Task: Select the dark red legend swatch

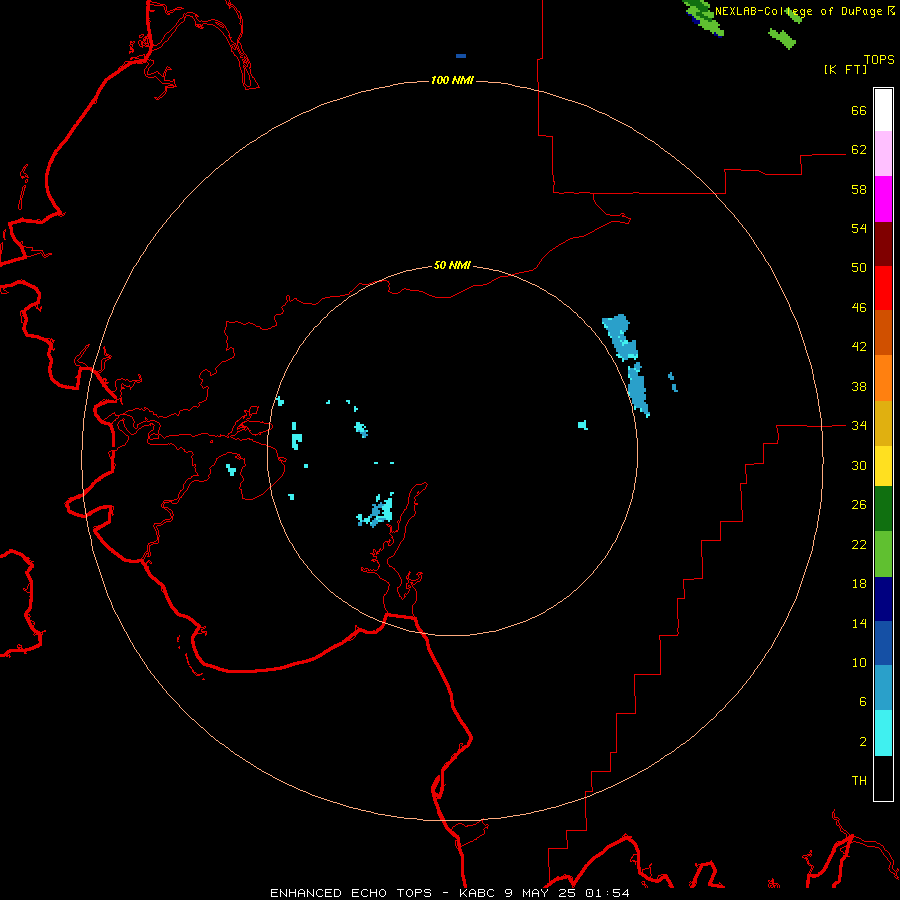Action: pyautogui.click(x=883, y=244)
